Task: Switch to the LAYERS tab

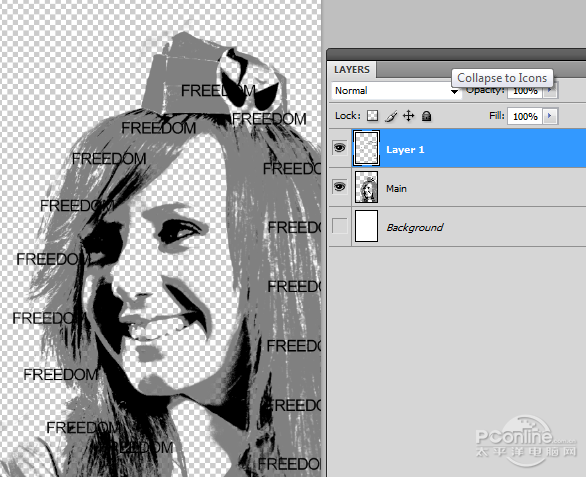Action: click(352, 70)
